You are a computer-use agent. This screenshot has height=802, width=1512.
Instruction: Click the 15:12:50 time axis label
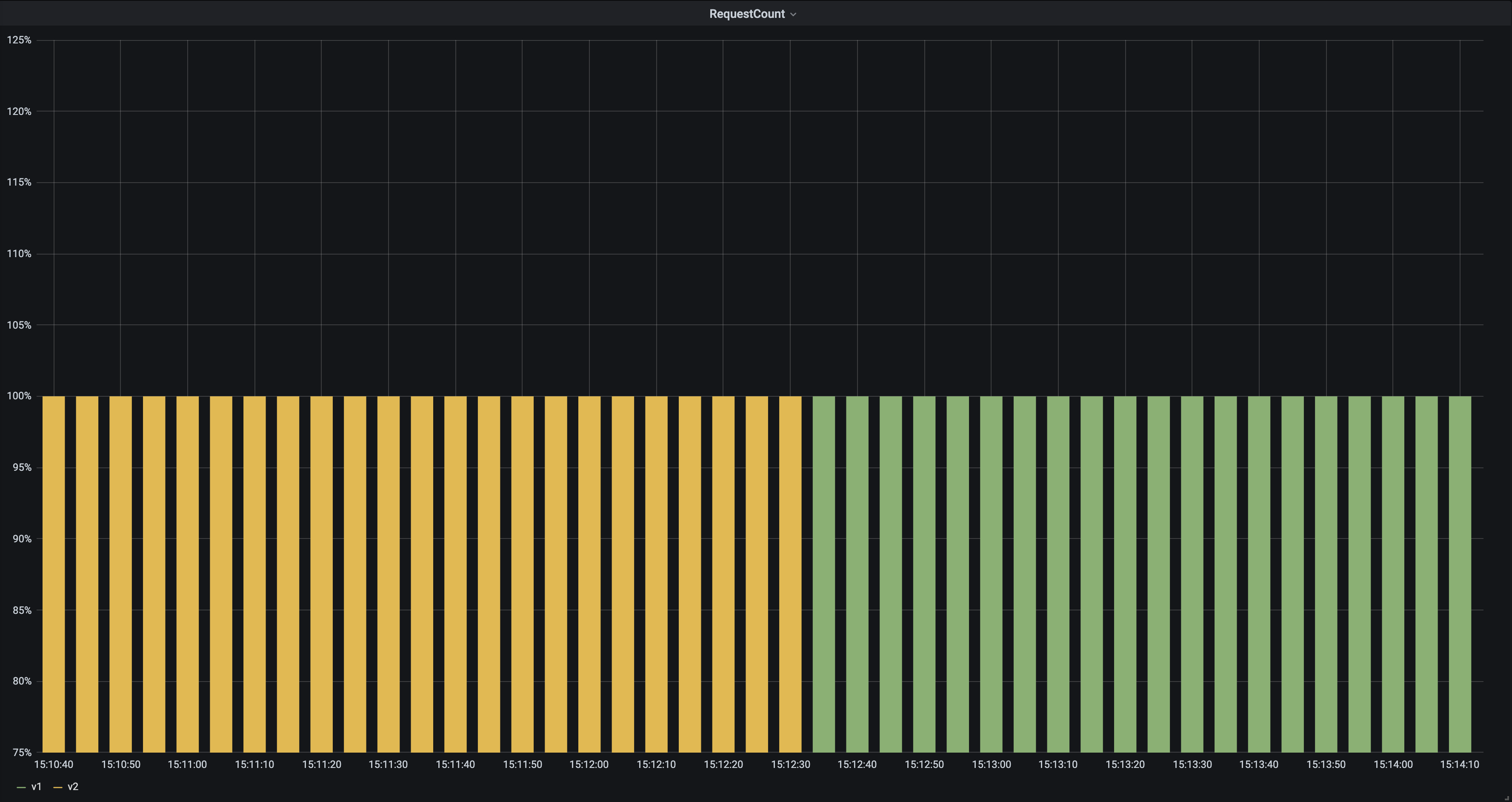click(924, 765)
